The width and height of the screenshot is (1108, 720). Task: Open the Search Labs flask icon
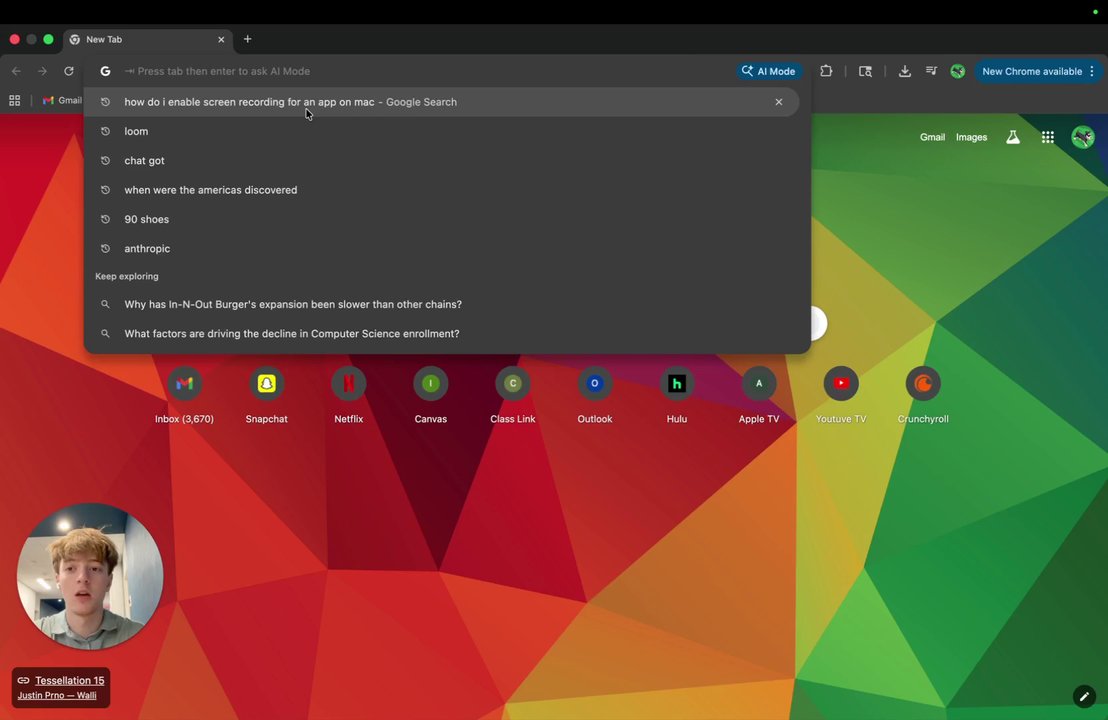click(x=1013, y=137)
